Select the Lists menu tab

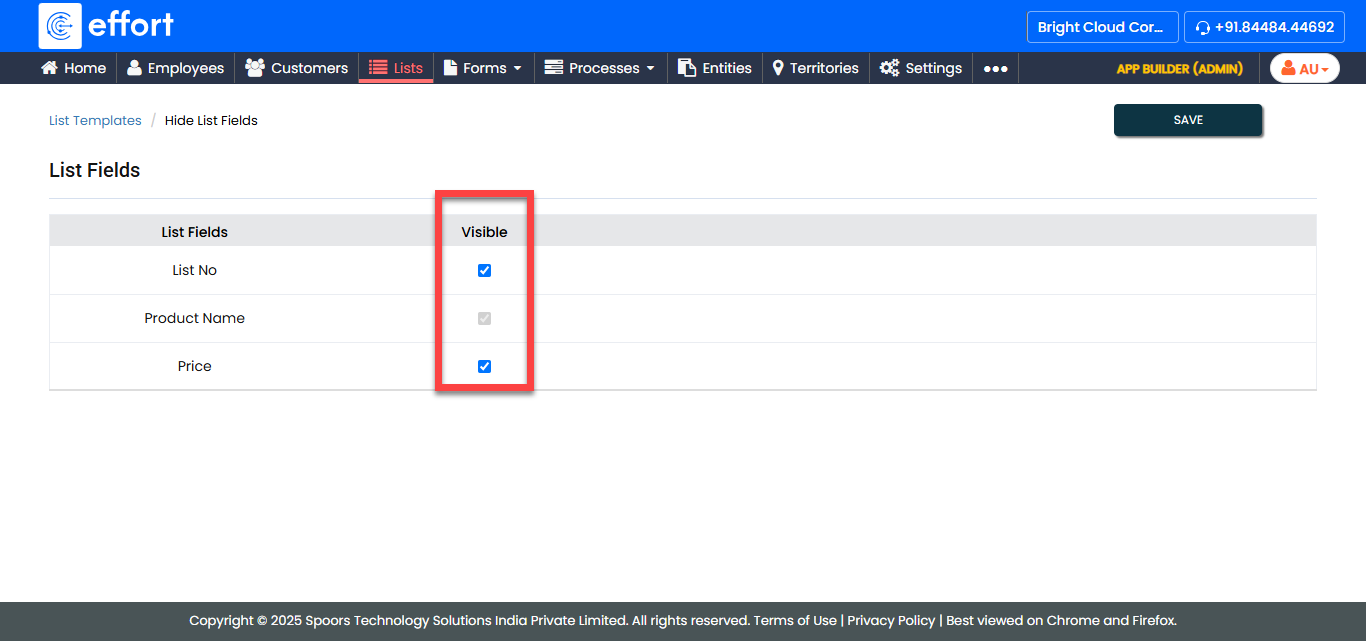click(396, 68)
